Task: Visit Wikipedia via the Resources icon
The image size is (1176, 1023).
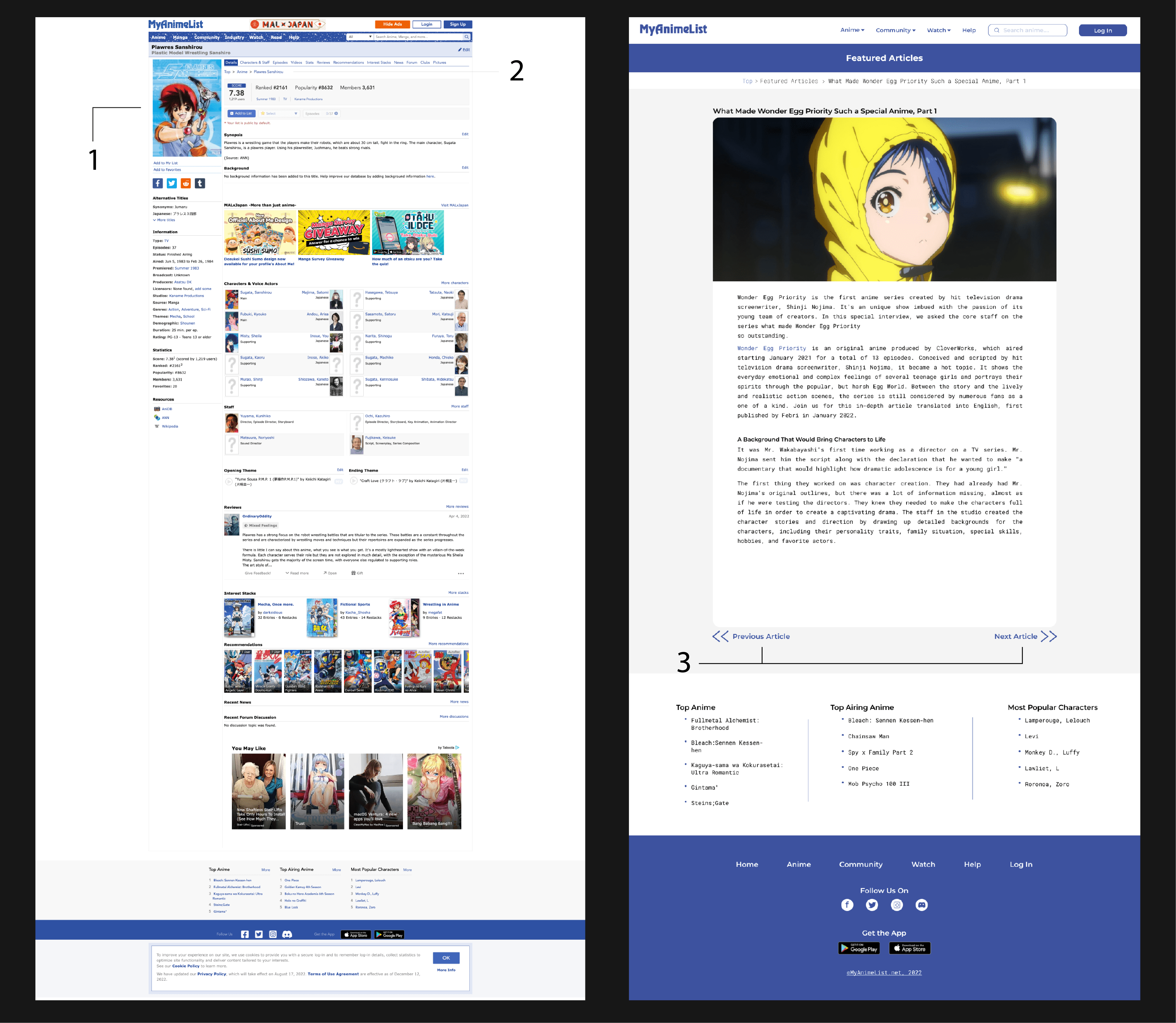Action: click(x=157, y=426)
